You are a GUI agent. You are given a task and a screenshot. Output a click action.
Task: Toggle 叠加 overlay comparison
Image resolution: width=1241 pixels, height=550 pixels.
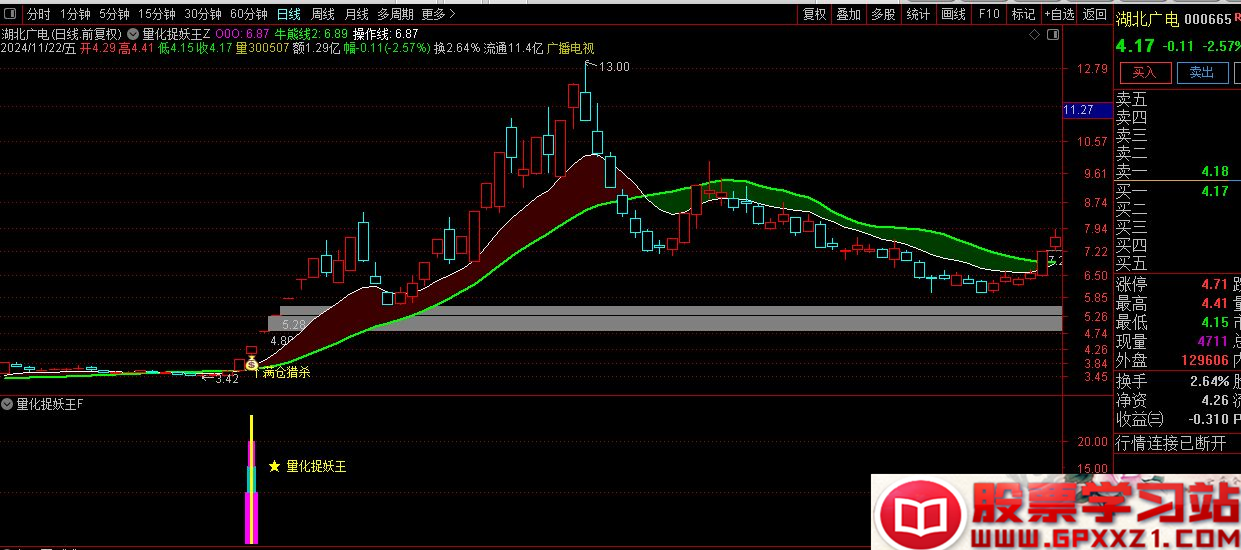click(848, 14)
